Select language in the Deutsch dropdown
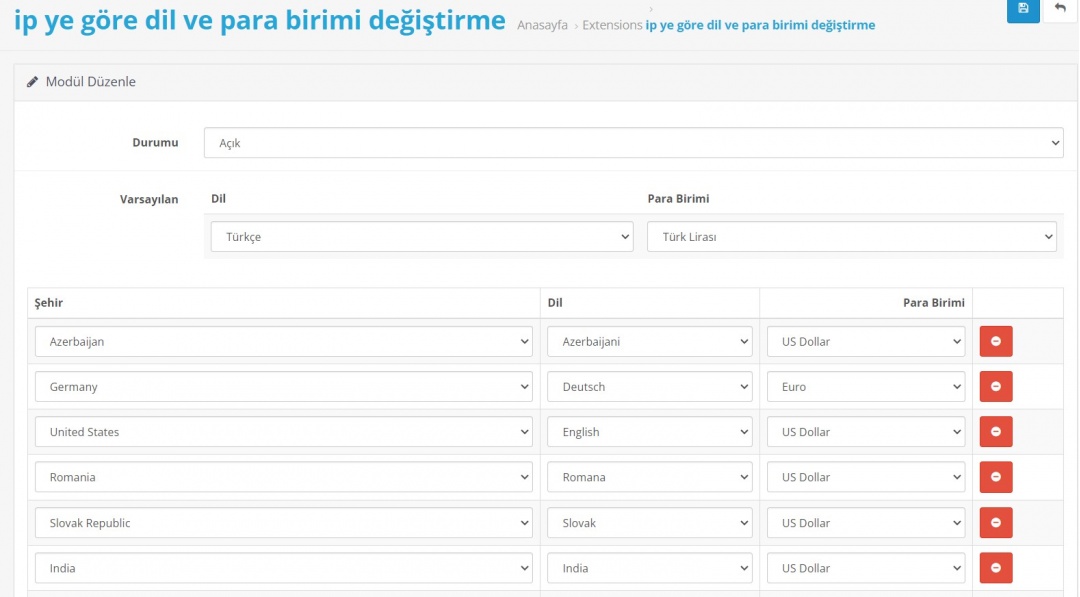This screenshot has height=597, width=1080. tap(649, 386)
